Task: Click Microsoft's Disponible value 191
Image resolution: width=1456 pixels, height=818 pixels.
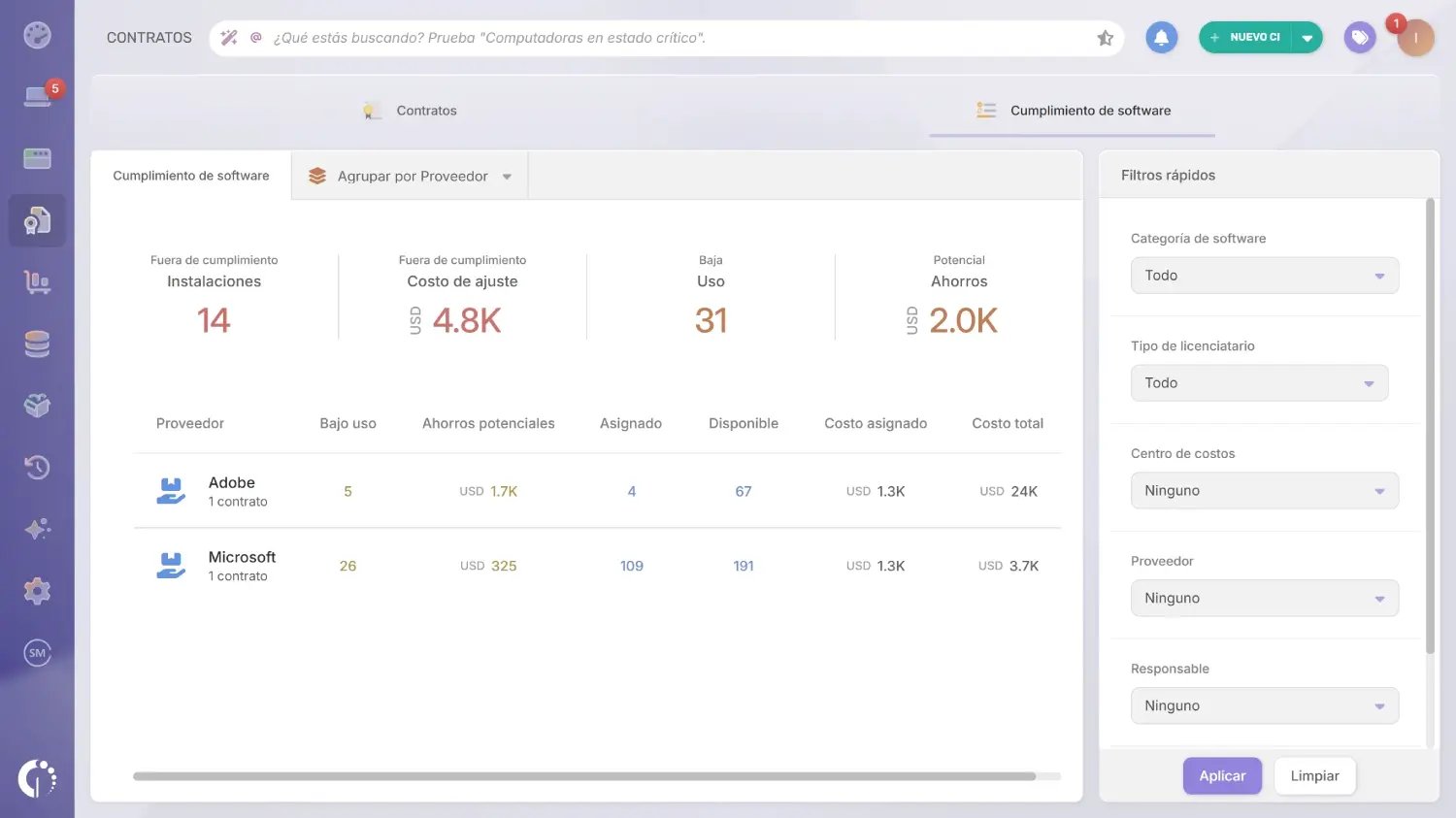Action: click(744, 566)
